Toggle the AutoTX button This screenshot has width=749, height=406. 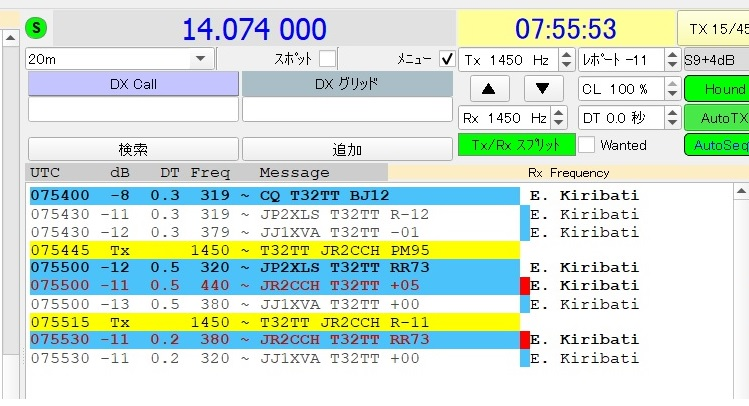[717, 118]
